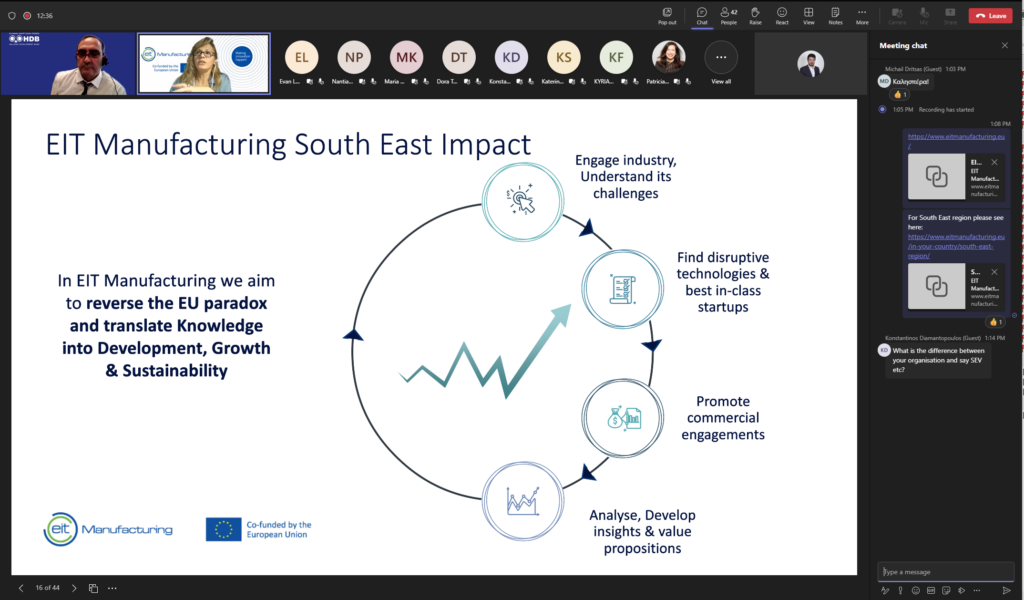Select participant MK avatar

coord(406,57)
